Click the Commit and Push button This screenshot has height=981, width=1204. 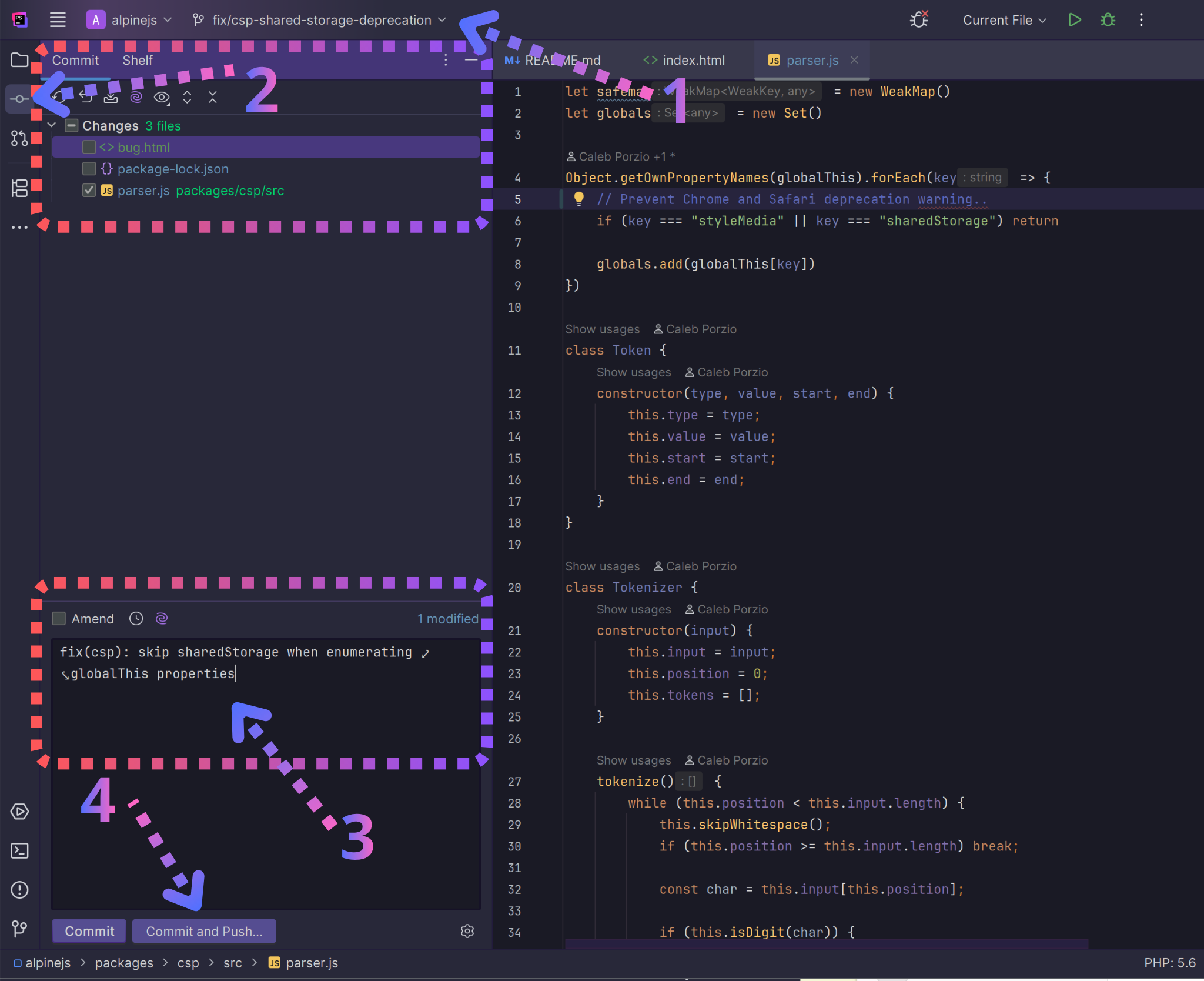(204, 932)
